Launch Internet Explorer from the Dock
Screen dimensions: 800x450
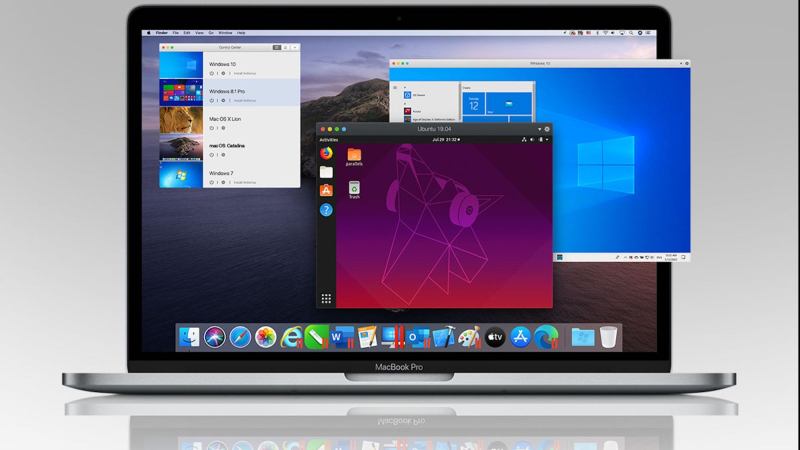tap(291, 337)
